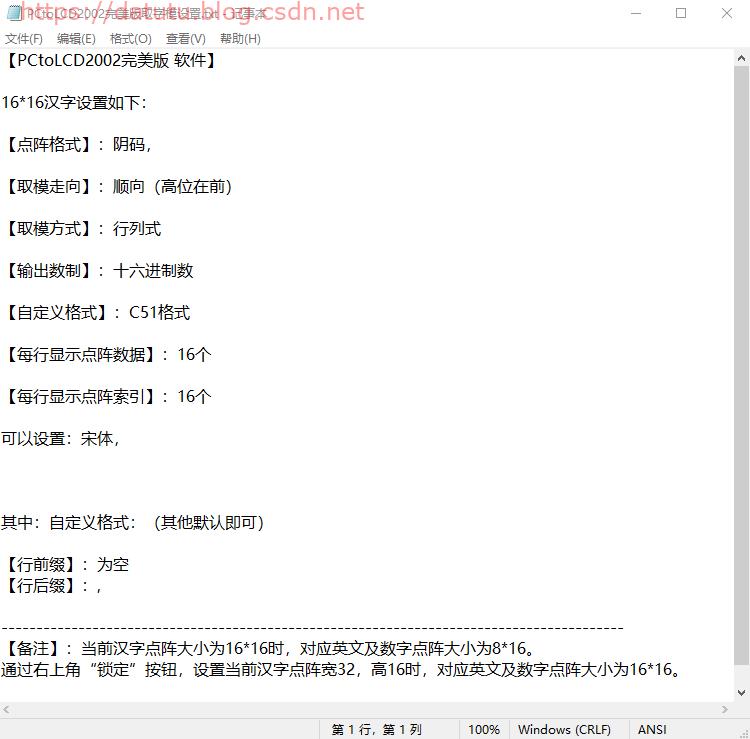This screenshot has width=750, height=739.
Task: Click the 100% zoom level in status bar
Action: point(483,730)
